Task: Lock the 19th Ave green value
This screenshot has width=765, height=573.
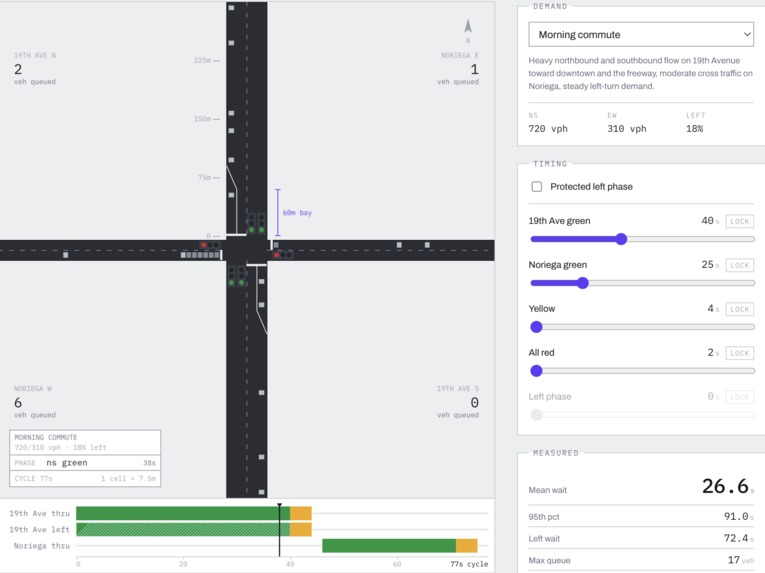Action: click(740, 221)
